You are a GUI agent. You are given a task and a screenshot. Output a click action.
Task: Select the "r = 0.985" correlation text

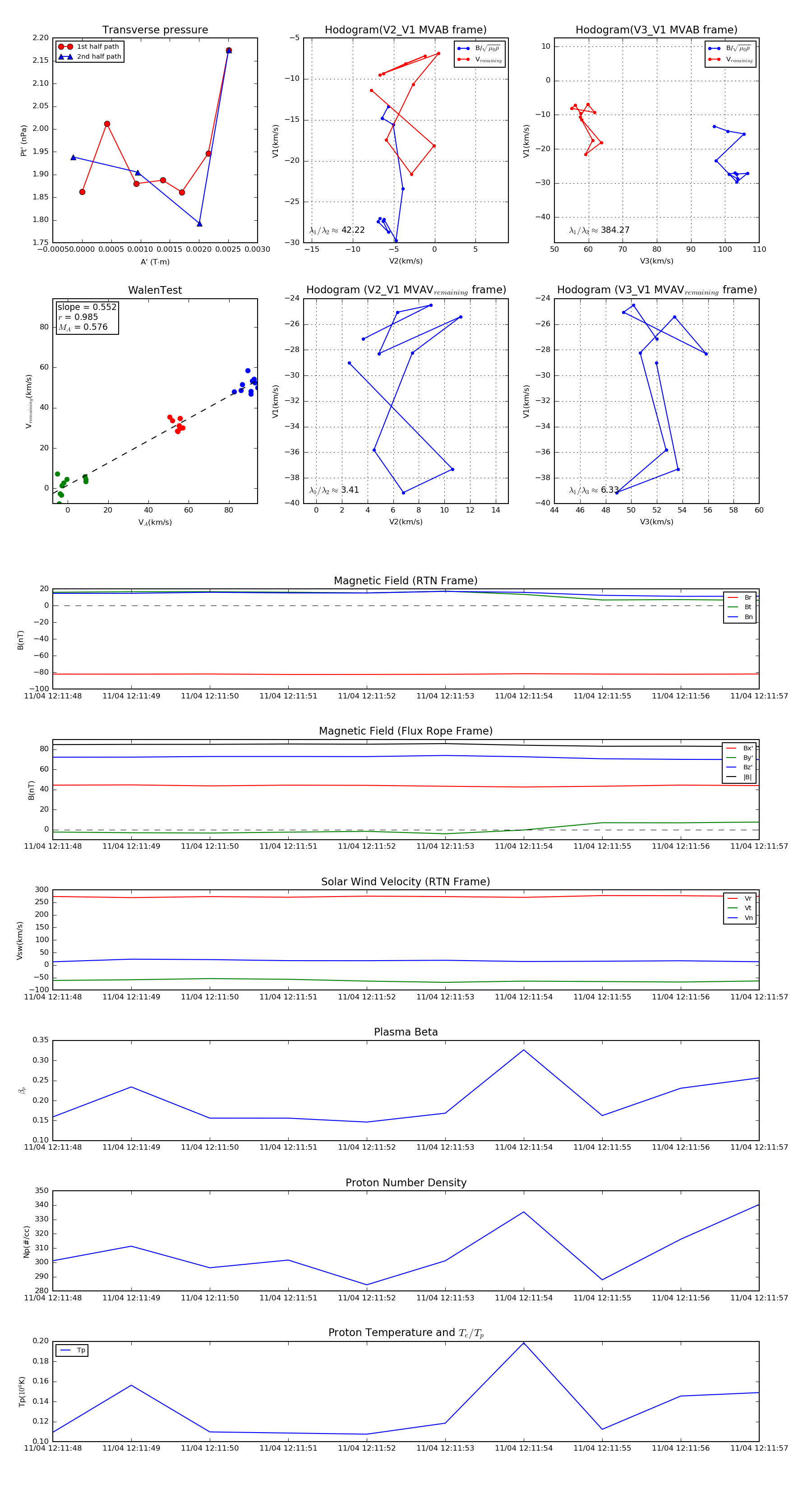[78, 317]
